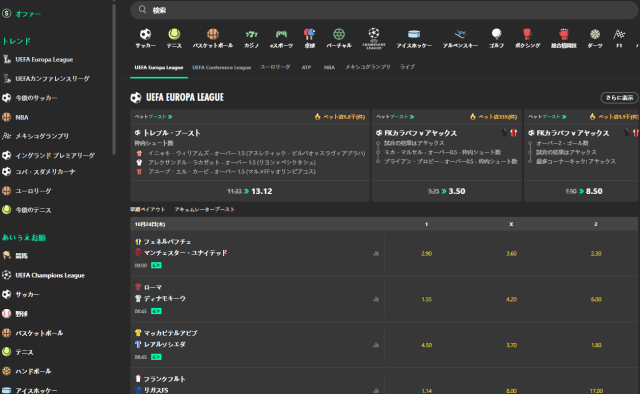The height and width of the screenshot is (394, 640).
Task: Bet on draw at 3.60 for Fenerbahçe match
Action: tap(511, 254)
